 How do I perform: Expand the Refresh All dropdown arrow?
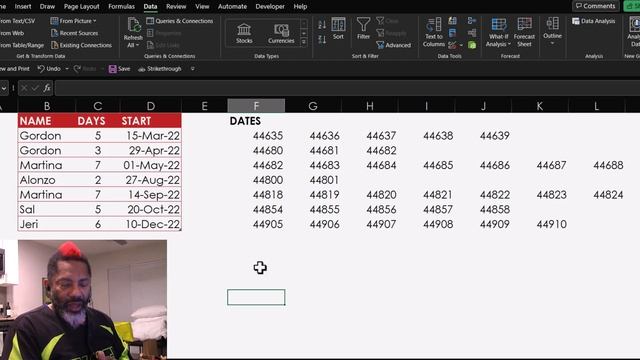(138, 45)
